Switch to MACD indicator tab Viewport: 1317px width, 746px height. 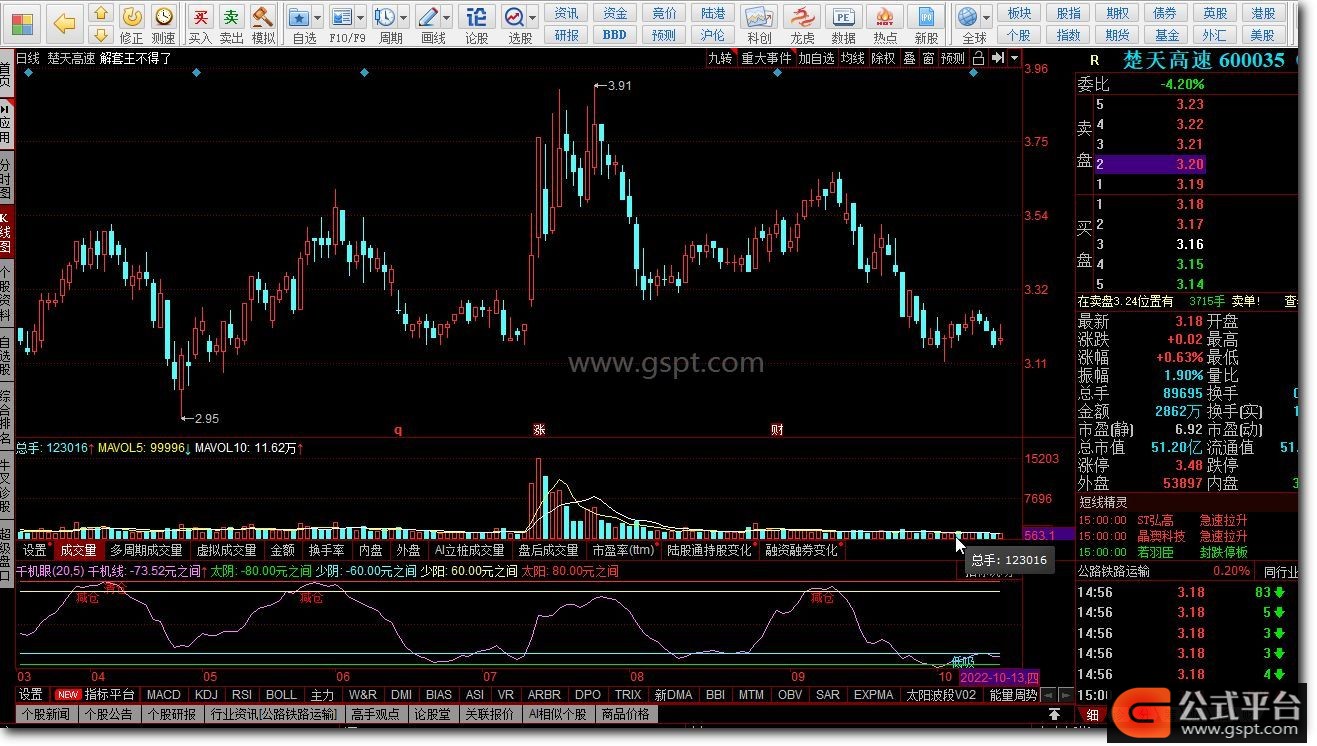click(163, 694)
